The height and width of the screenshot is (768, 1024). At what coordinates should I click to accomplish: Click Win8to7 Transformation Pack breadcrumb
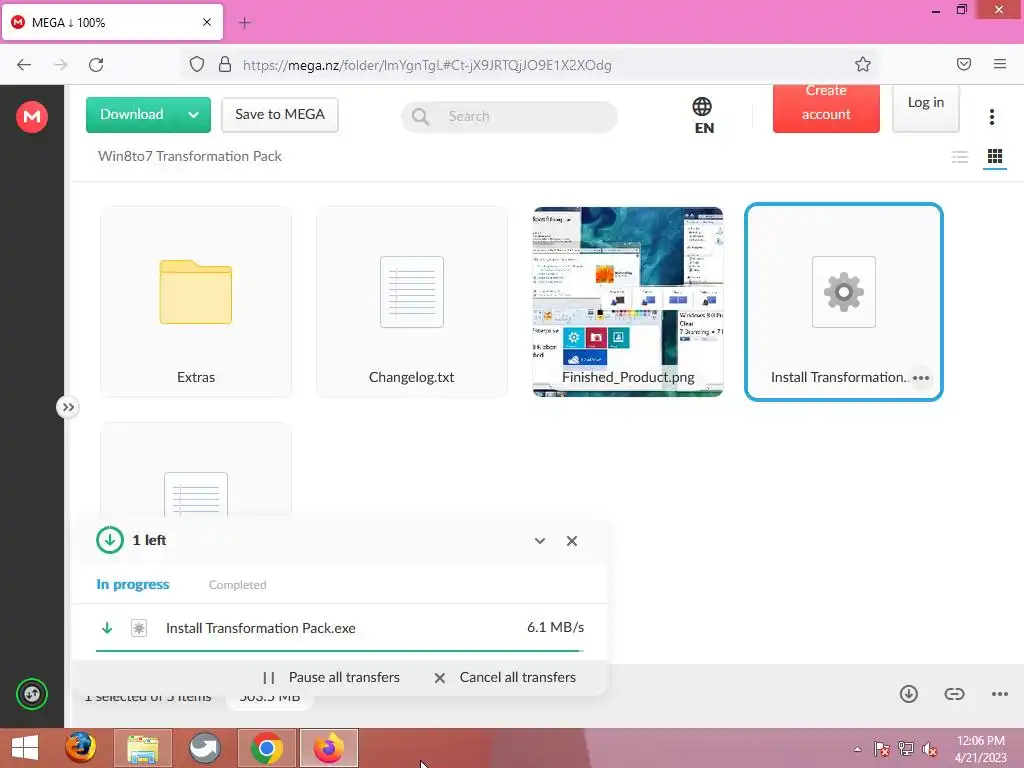(189, 156)
